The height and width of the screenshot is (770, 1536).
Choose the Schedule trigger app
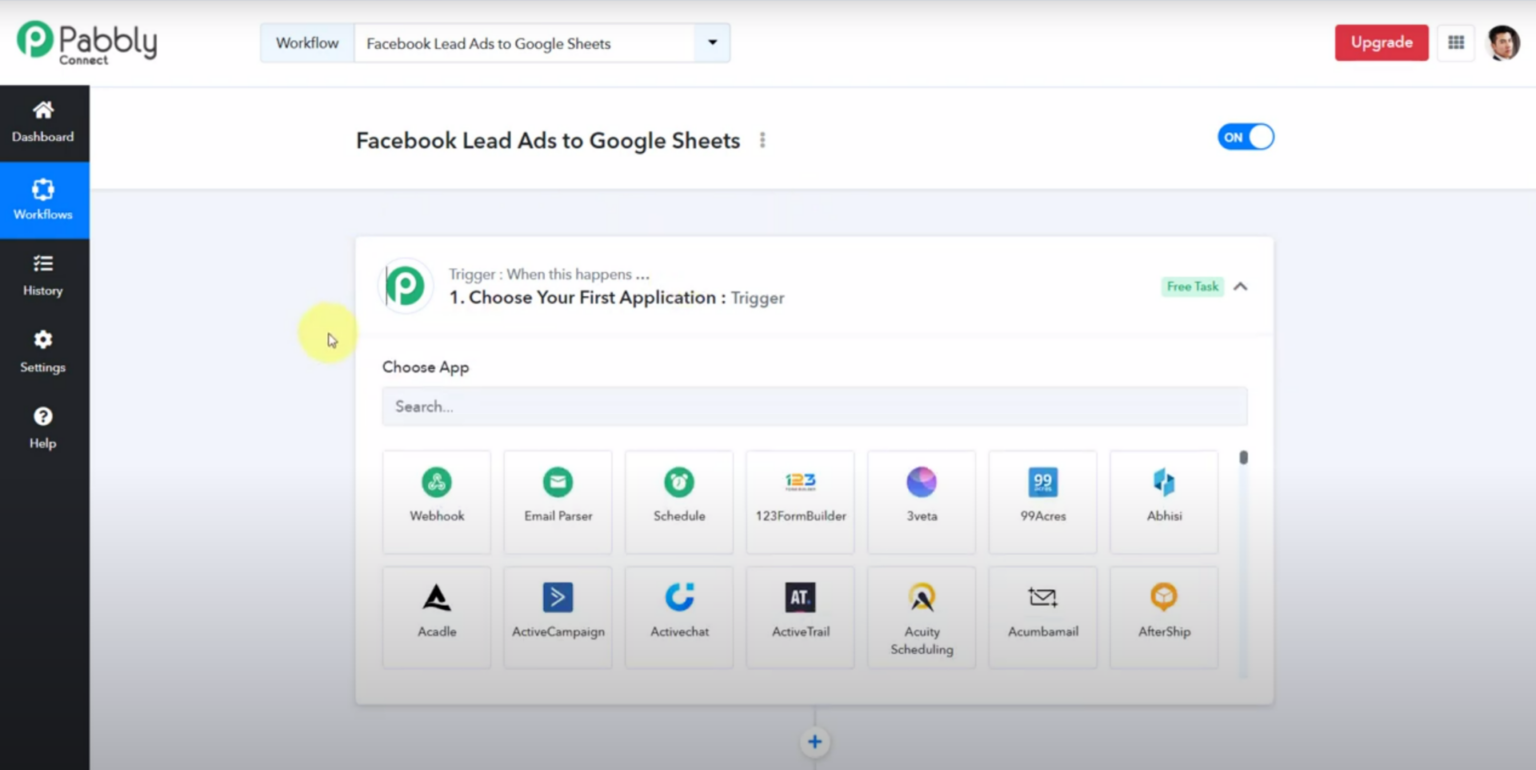coord(679,501)
